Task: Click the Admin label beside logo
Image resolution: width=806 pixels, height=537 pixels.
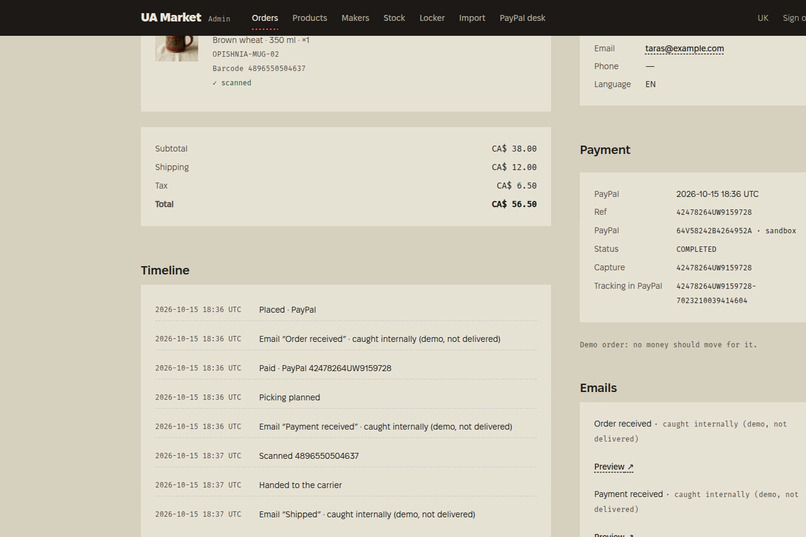Action: click(219, 19)
